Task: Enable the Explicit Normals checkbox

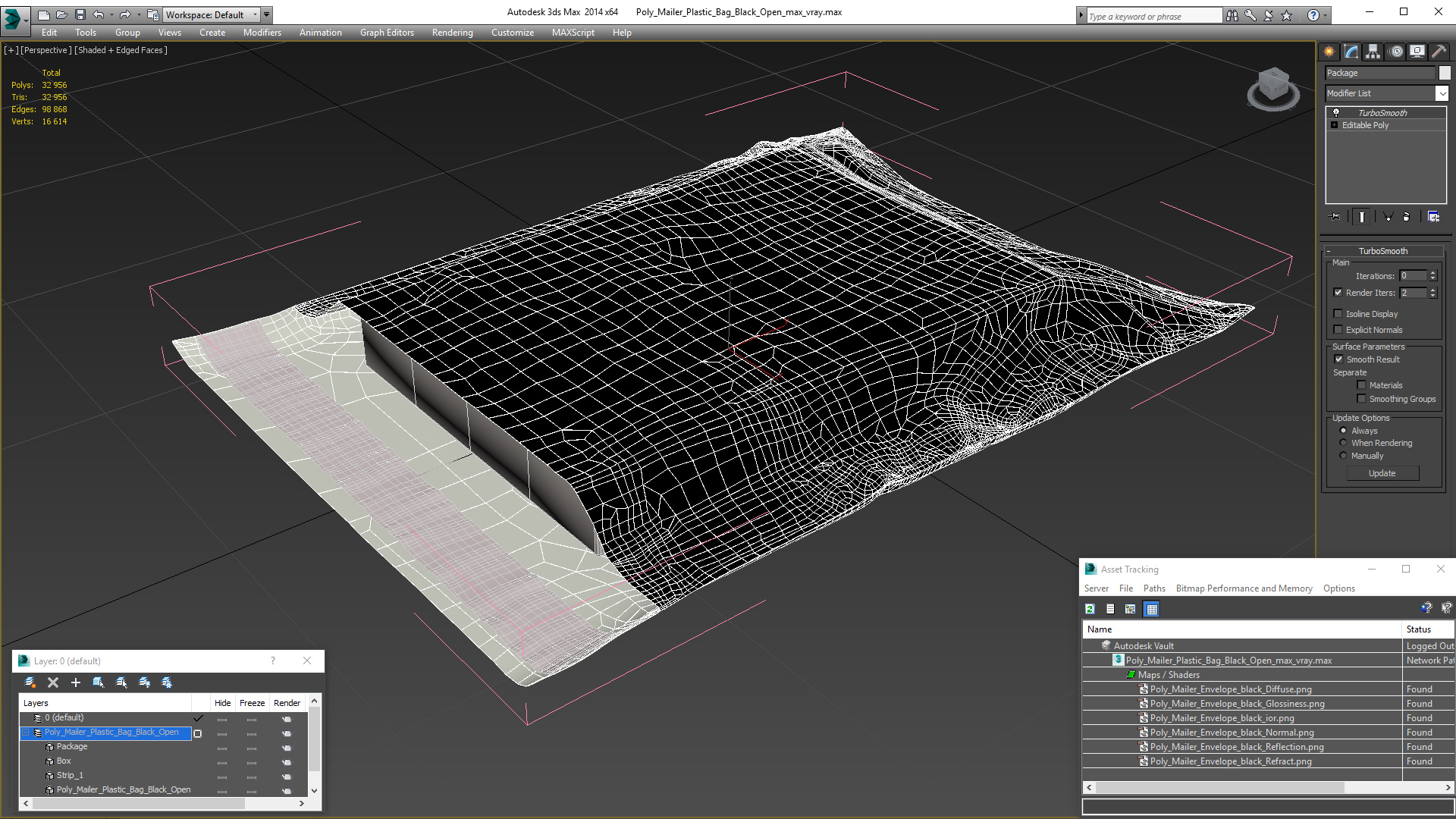Action: pos(1338,330)
